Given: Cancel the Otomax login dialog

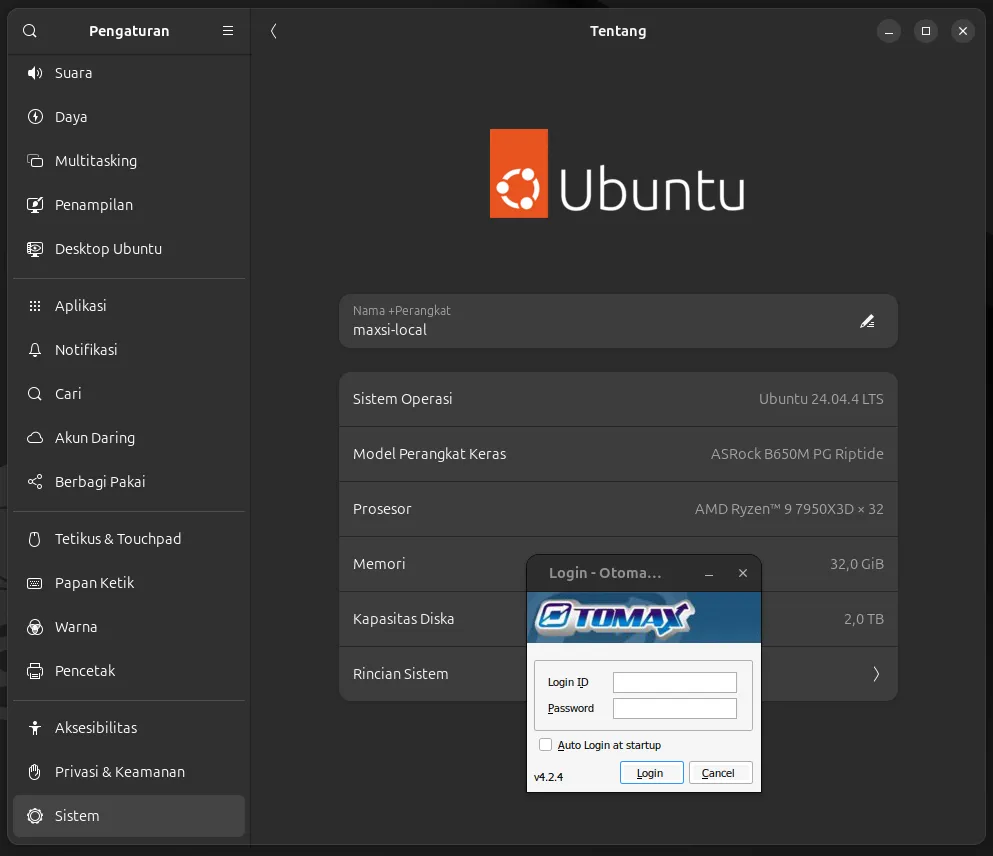Looking at the screenshot, I should pyautogui.click(x=720, y=772).
